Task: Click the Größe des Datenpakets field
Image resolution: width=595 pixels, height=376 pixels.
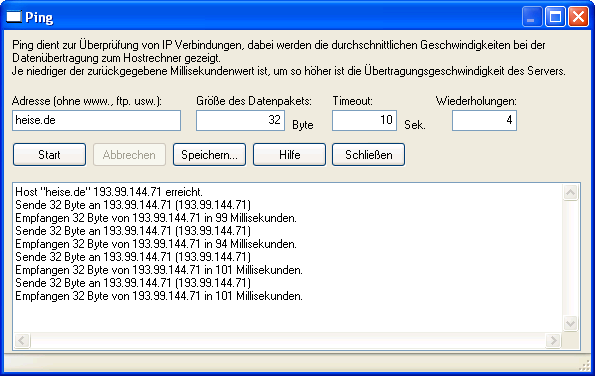Action: 241,121
